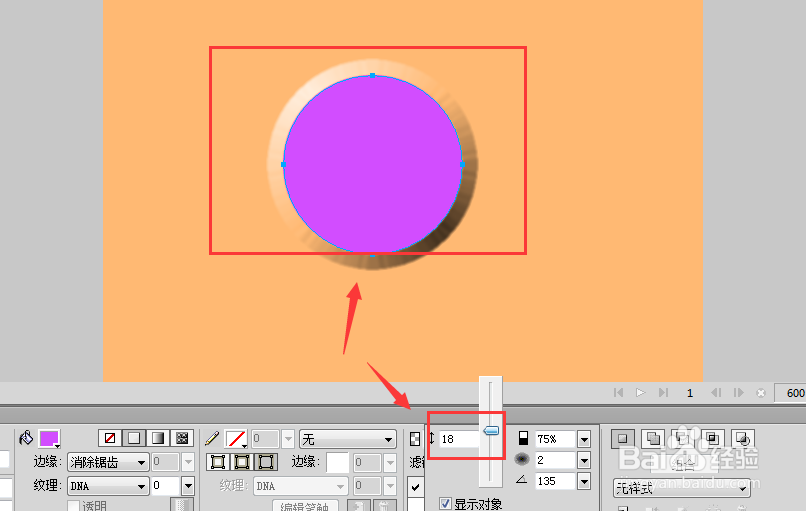
Task: Select the subtract compound shape button
Action: [x=682, y=439]
